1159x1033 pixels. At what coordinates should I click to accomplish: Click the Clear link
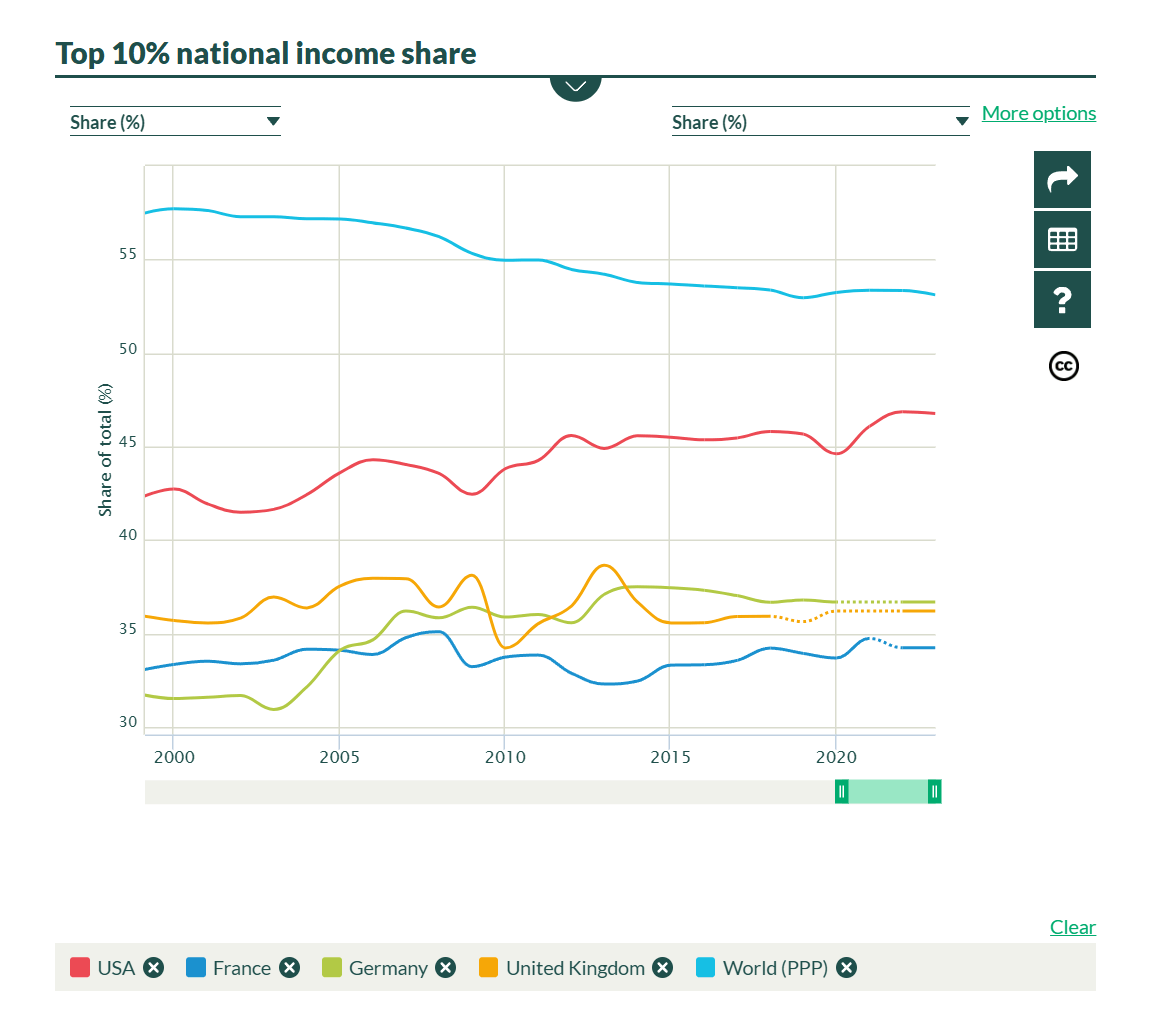[1072, 927]
